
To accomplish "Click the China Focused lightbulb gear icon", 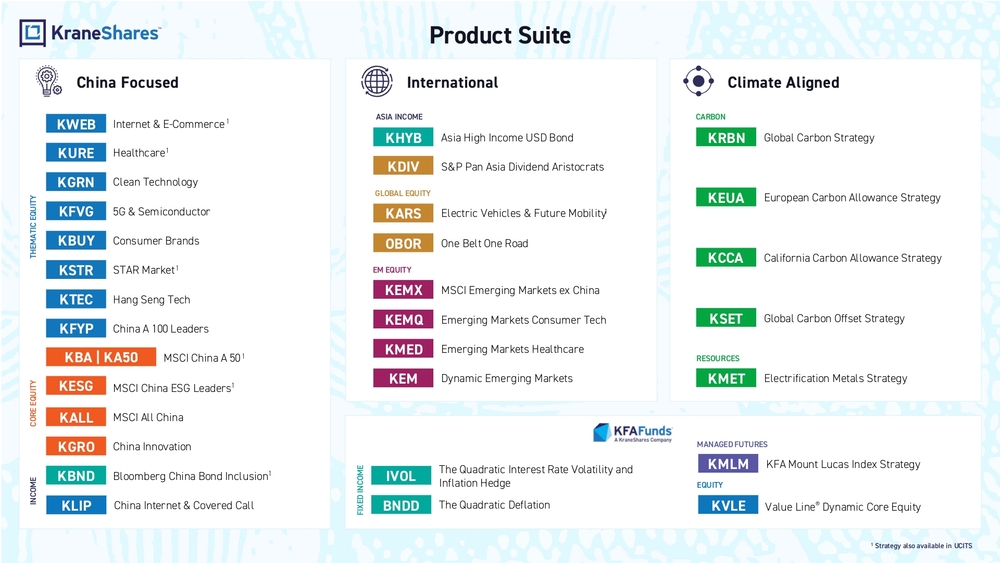I will pyautogui.click(x=48, y=81).
